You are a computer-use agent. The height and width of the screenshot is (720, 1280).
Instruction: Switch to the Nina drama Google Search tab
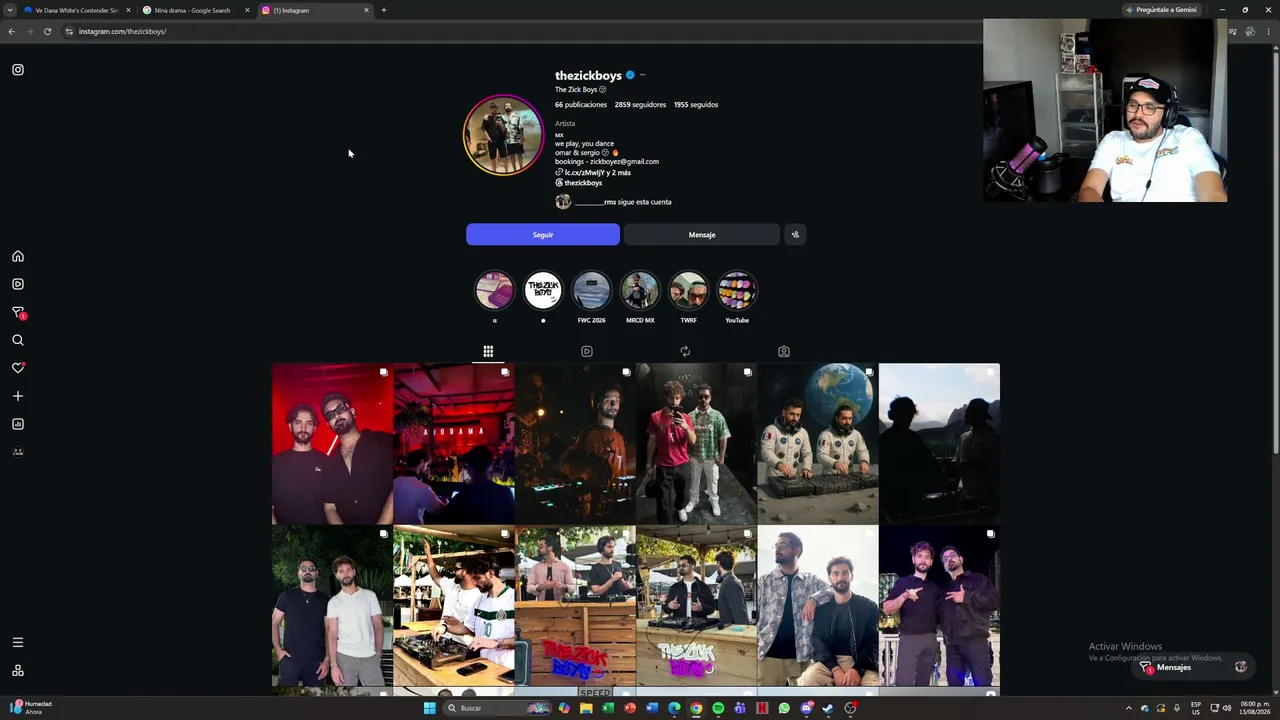pyautogui.click(x=194, y=10)
